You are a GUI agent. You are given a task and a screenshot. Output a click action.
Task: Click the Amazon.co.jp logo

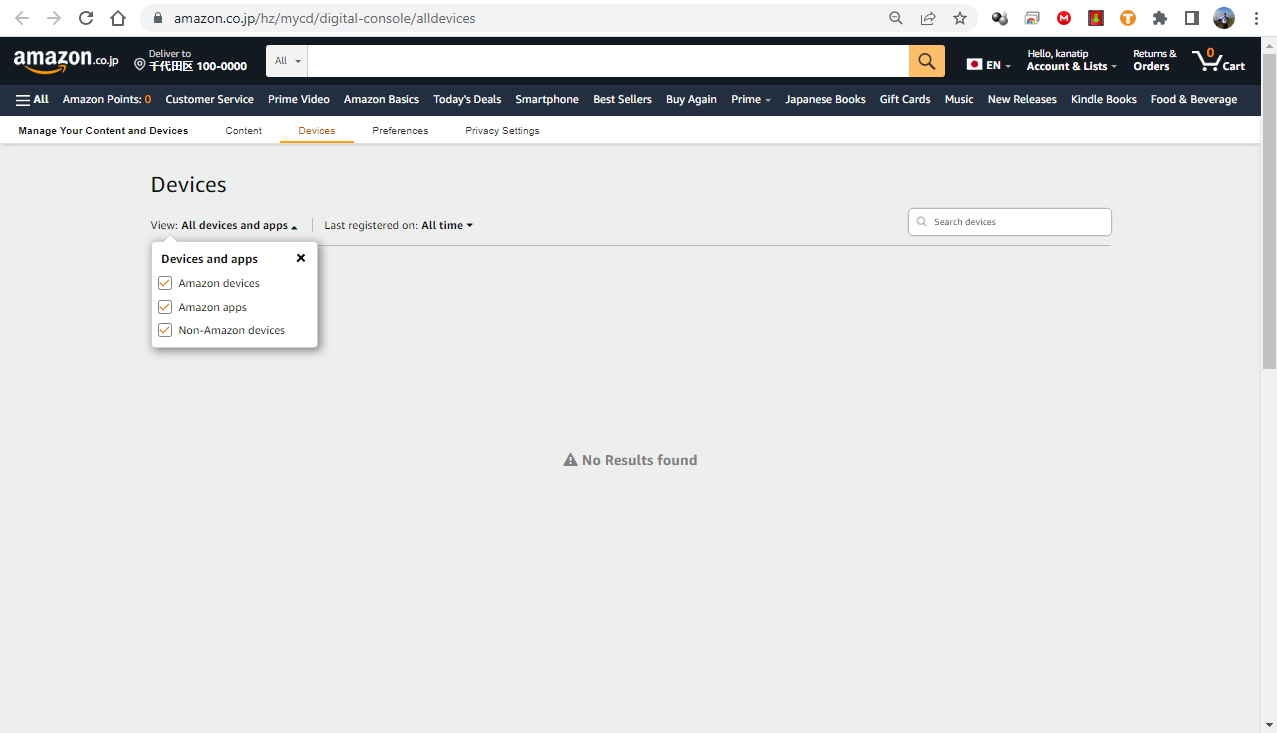[66, 61]
